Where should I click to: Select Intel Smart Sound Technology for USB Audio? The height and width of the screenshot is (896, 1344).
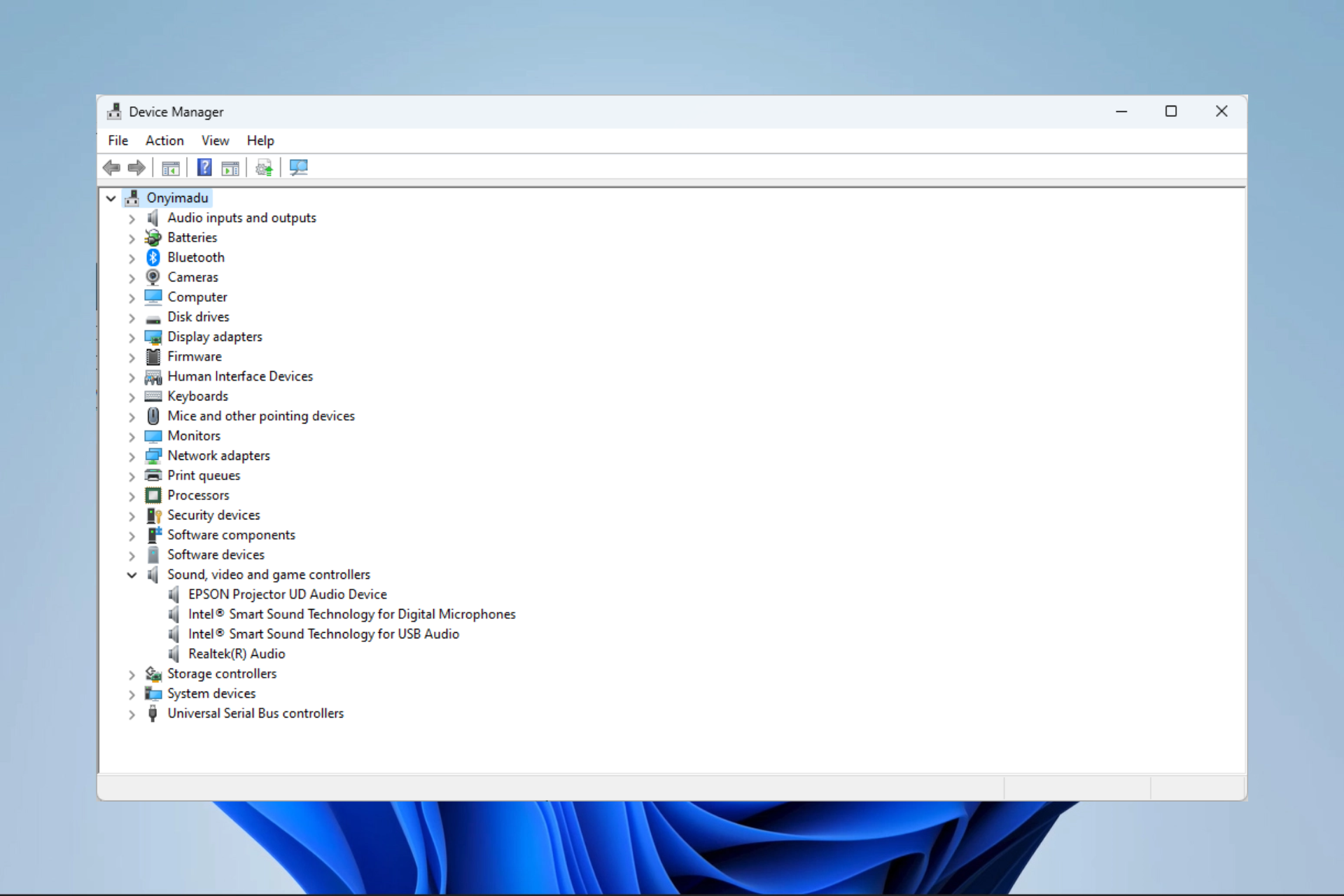click(323, 634)
